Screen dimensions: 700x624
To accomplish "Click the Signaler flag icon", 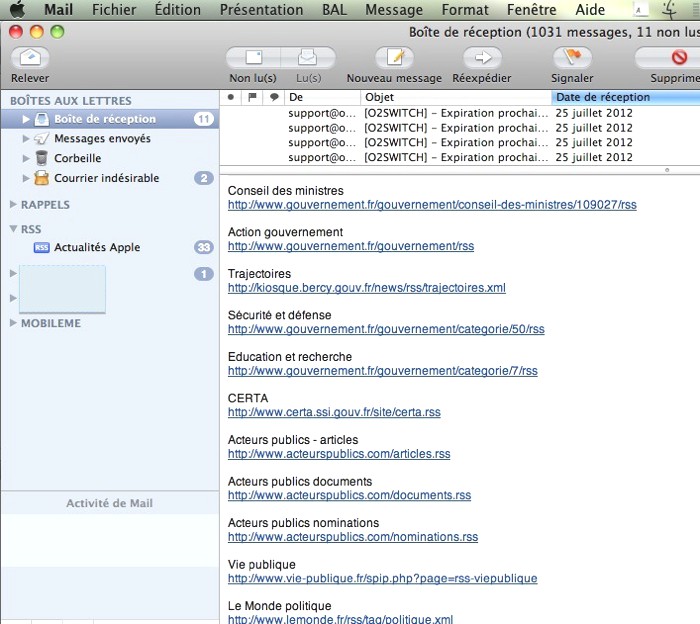I will click(x=572, y=58).
